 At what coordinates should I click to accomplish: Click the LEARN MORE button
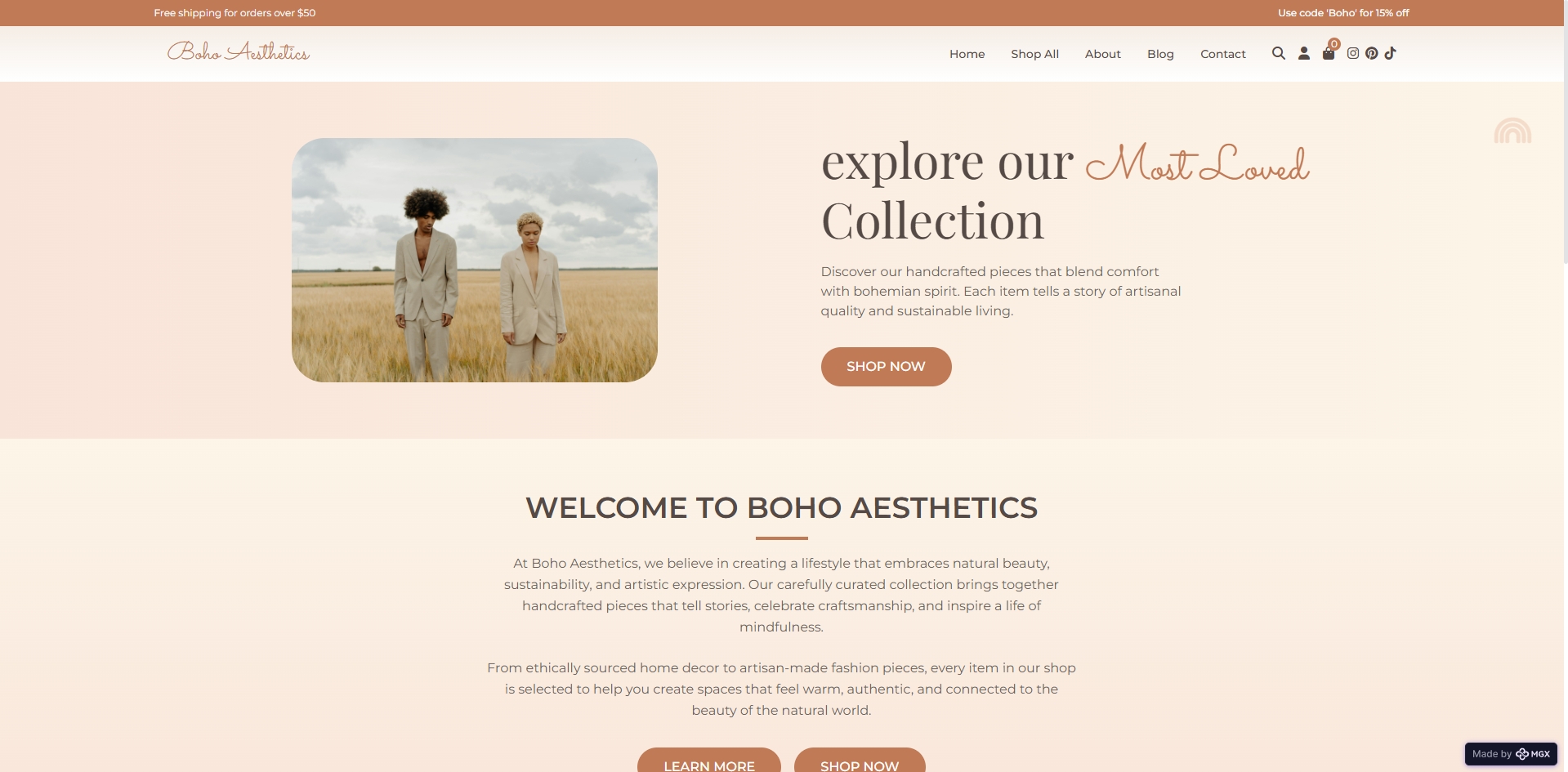tap(709, 761)
